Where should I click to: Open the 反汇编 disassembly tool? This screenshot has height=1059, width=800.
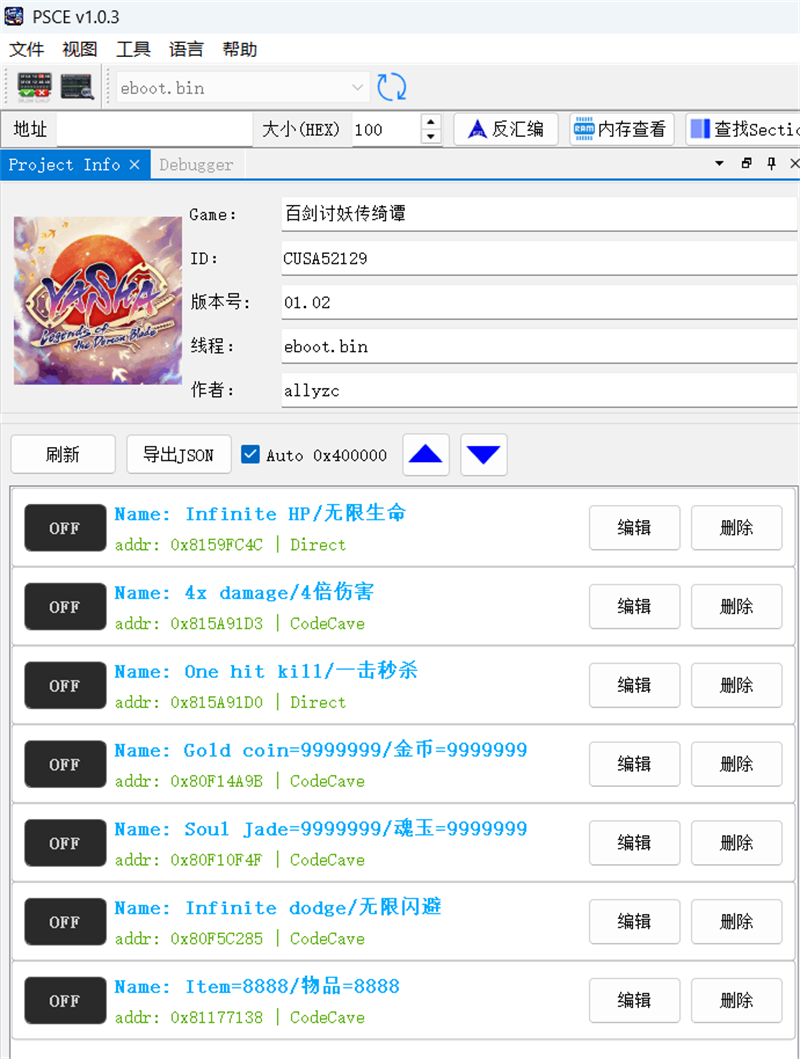(506, 129)
